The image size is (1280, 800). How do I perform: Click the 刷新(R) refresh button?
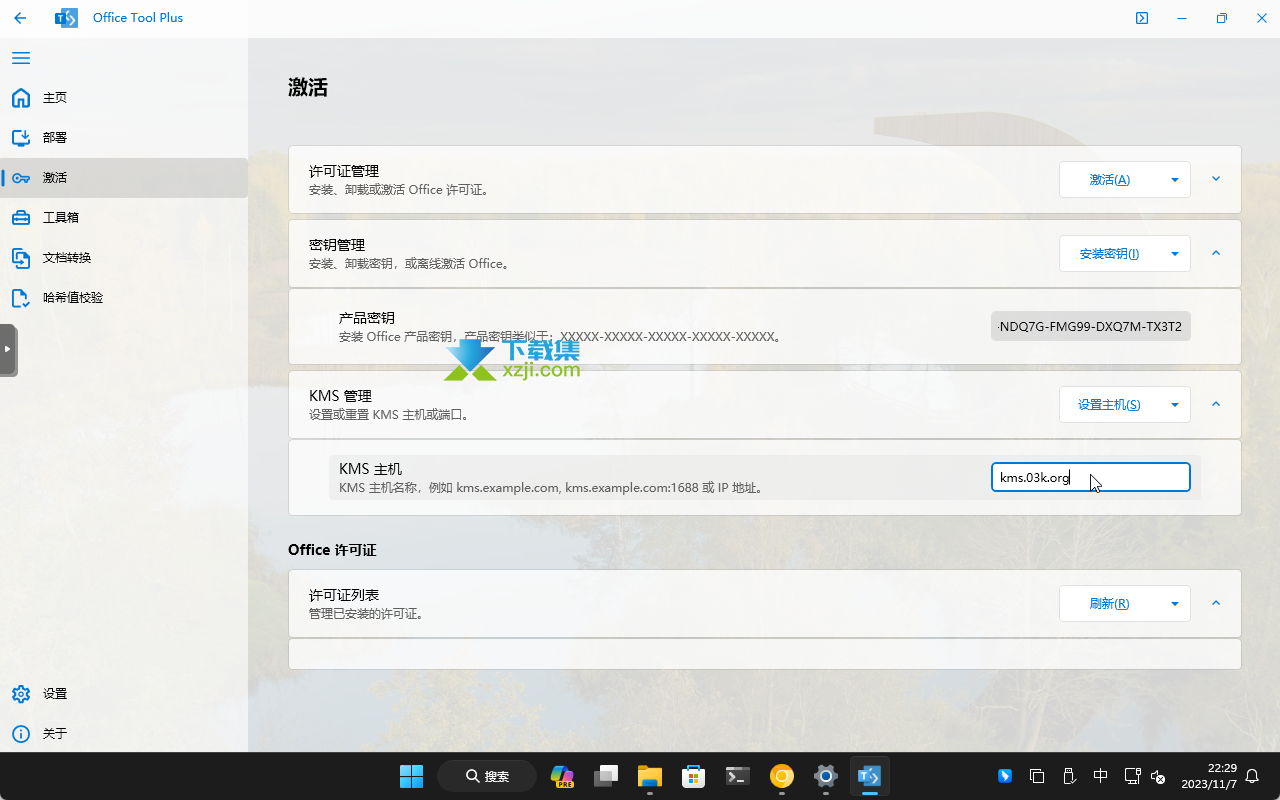tap(1109, 604)
